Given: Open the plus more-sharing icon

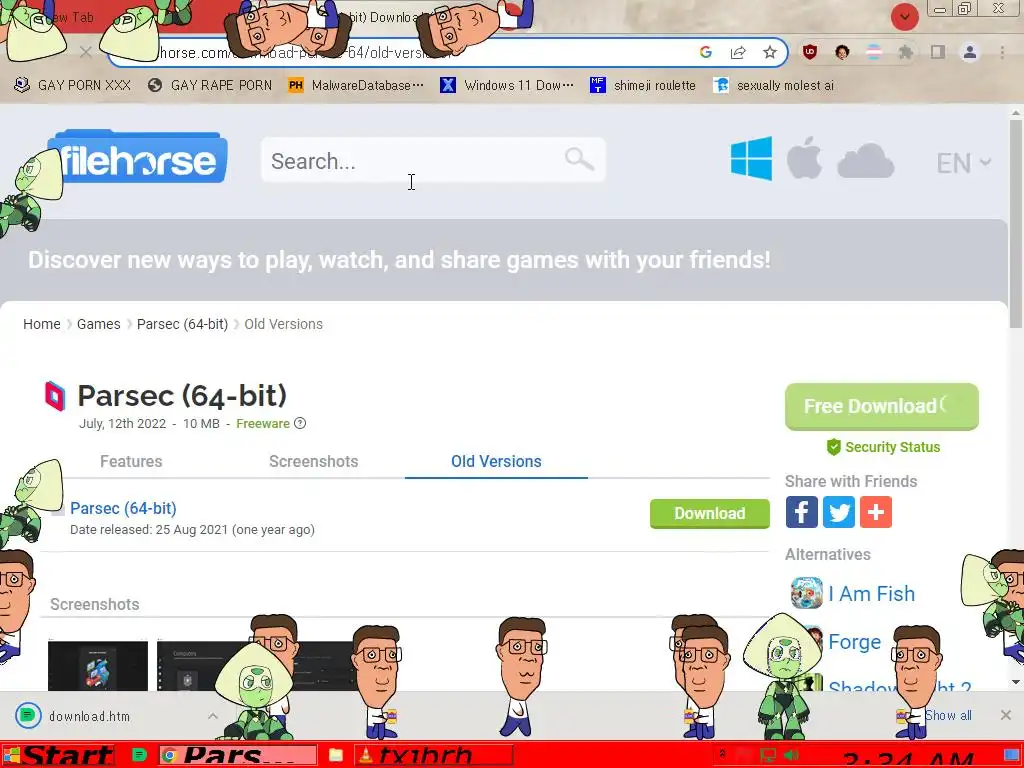Looking at the screenshot, I should click(x=876, y=512).
